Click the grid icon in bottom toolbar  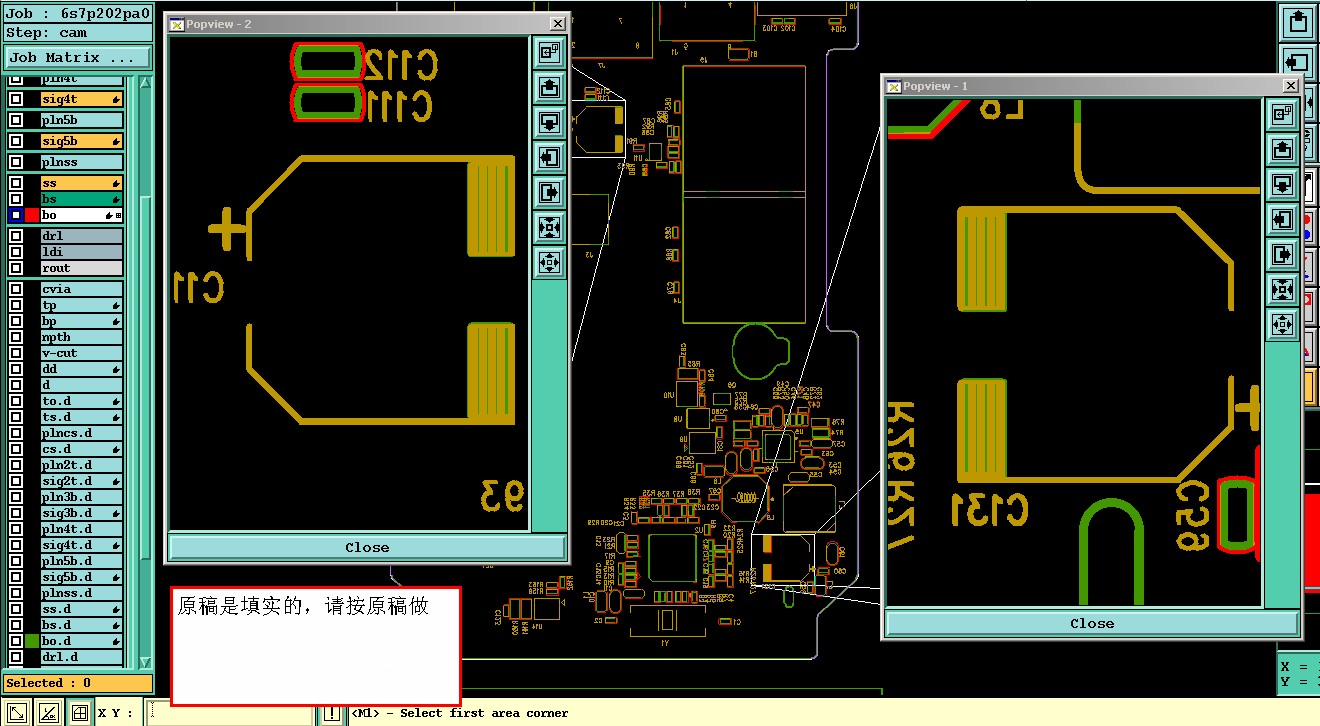(x=79, y=713)
